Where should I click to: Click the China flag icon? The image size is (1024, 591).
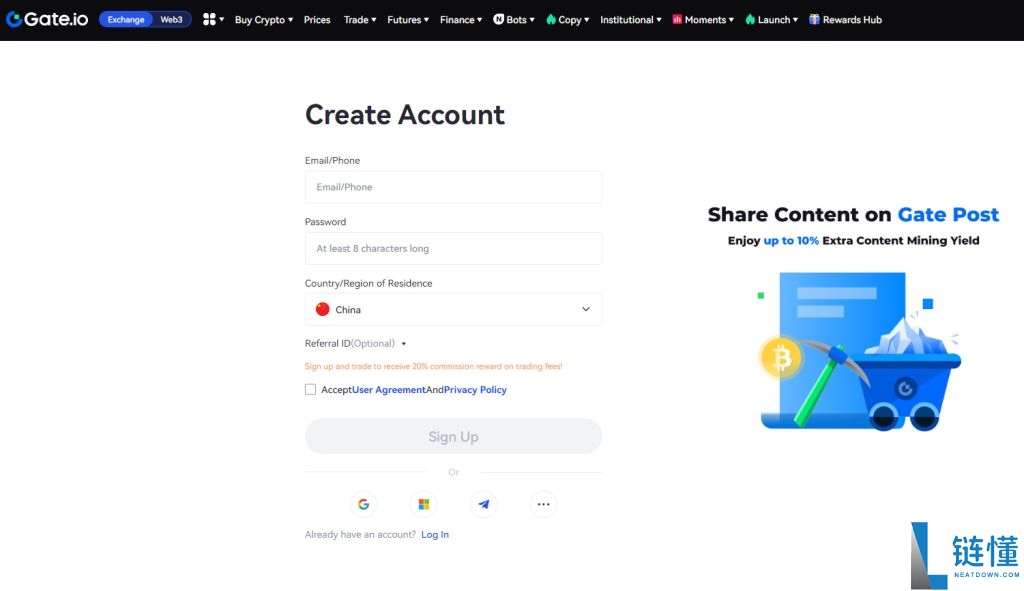[x=323, y=309]
